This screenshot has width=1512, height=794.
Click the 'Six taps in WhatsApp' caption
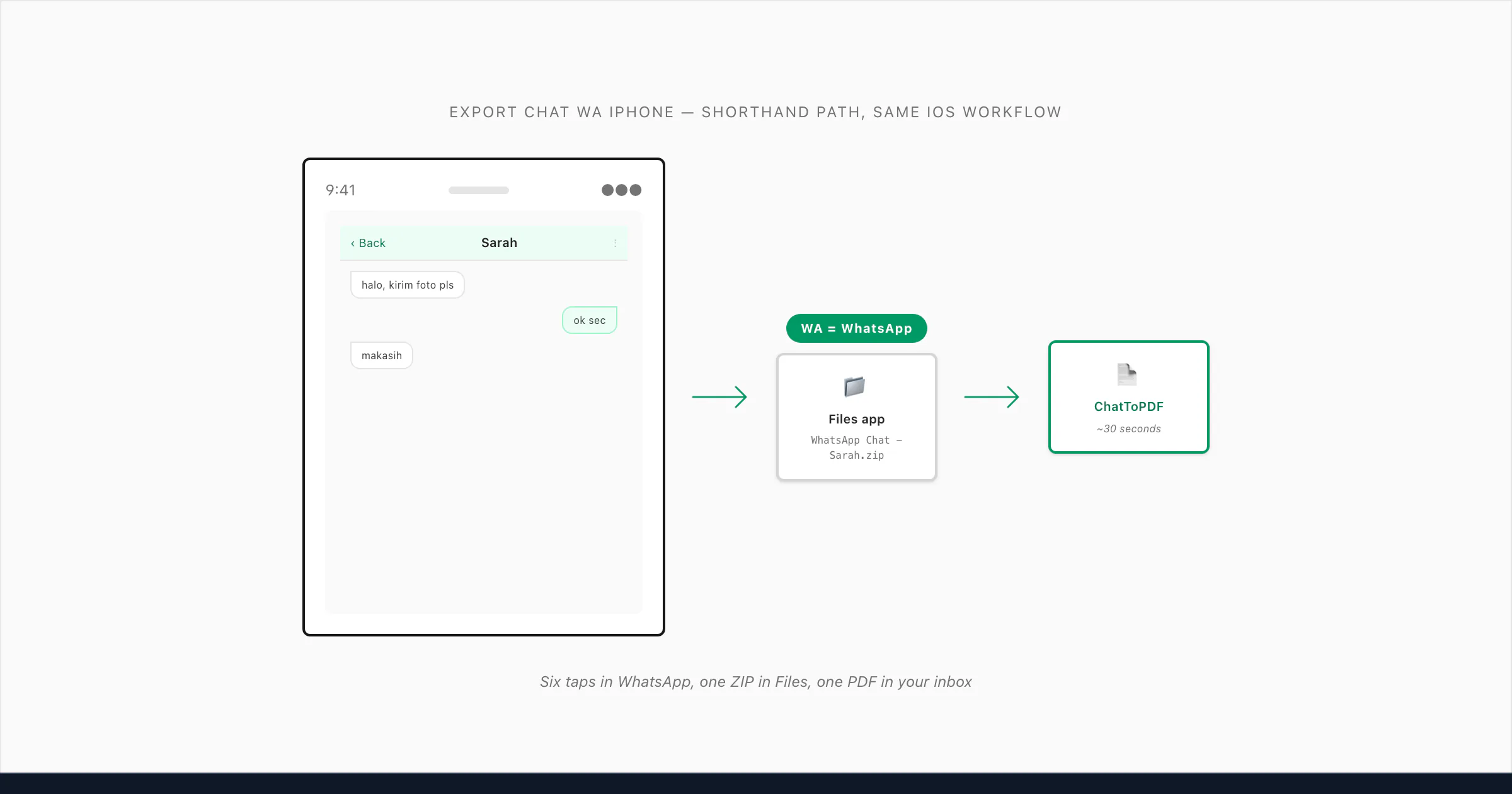(x=755, y=682)
